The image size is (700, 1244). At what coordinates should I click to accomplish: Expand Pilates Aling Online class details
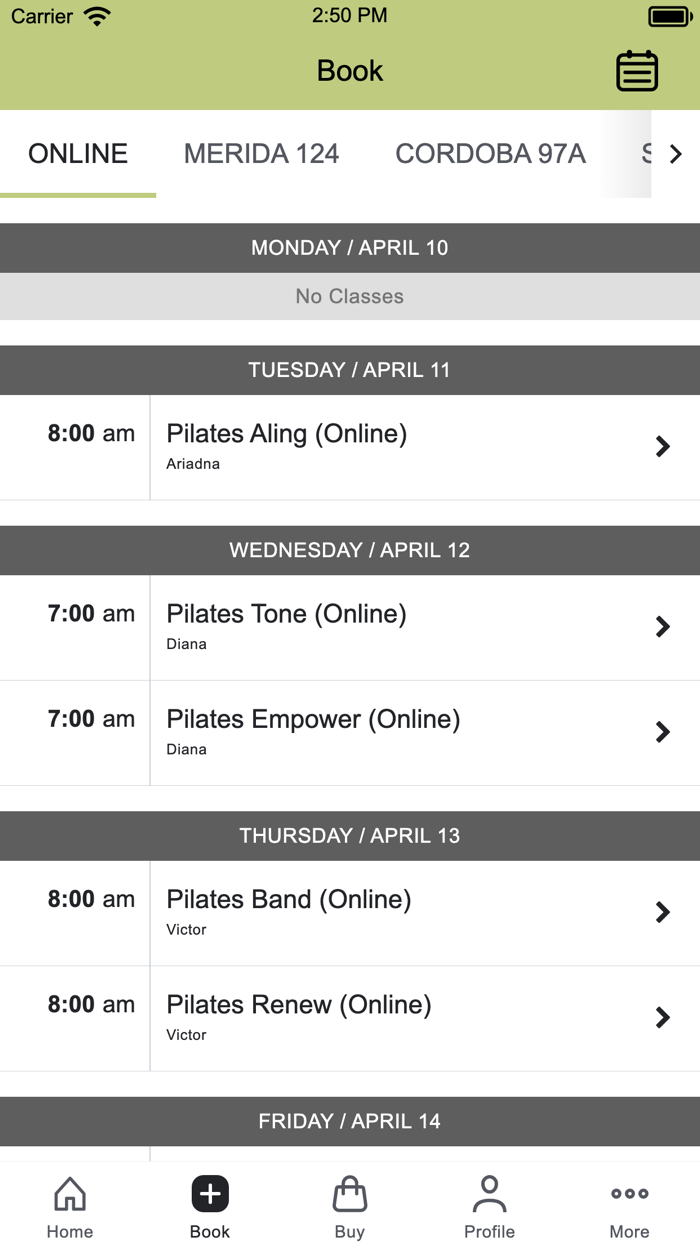pos(350,446)
